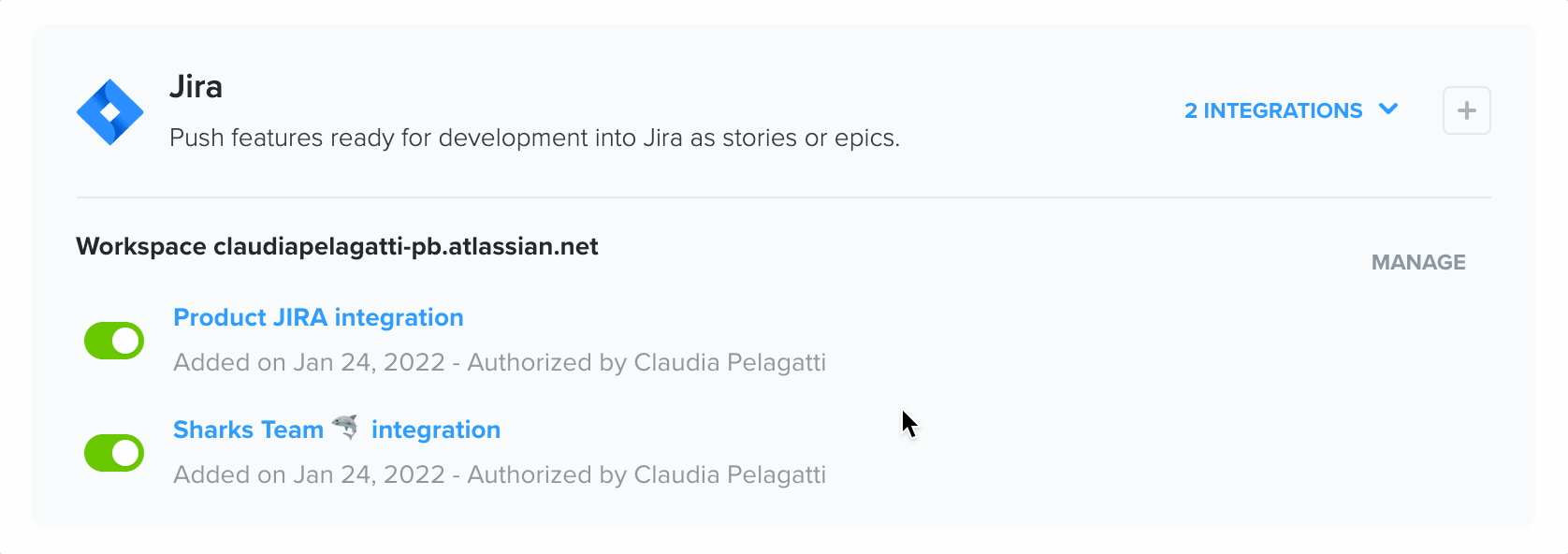Open the Product JIRA integration link
Screen dimensions: 1568x554
[318, 317]
